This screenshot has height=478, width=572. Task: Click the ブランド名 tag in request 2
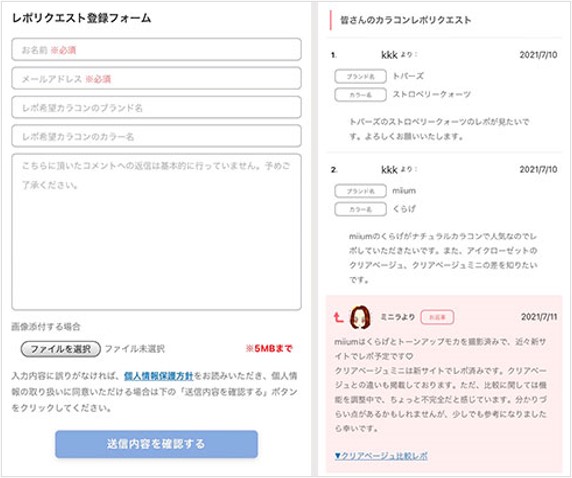pos(360,191)
